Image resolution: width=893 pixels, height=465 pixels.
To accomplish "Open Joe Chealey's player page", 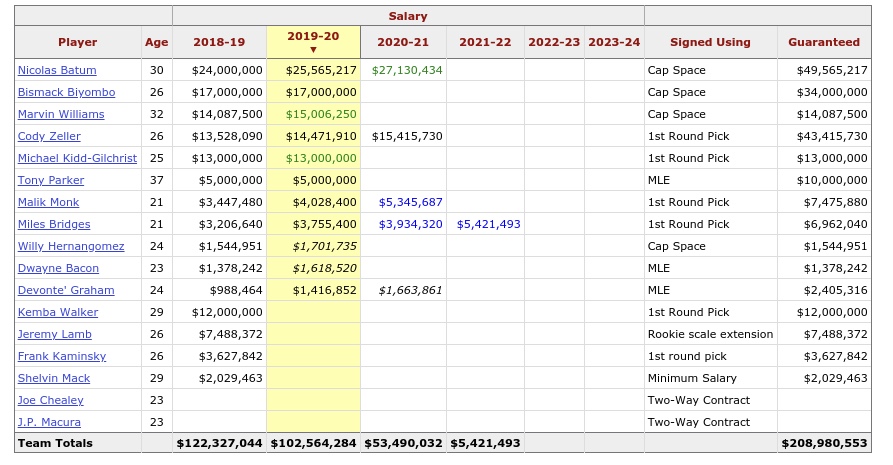I will (x=51, y=400).
